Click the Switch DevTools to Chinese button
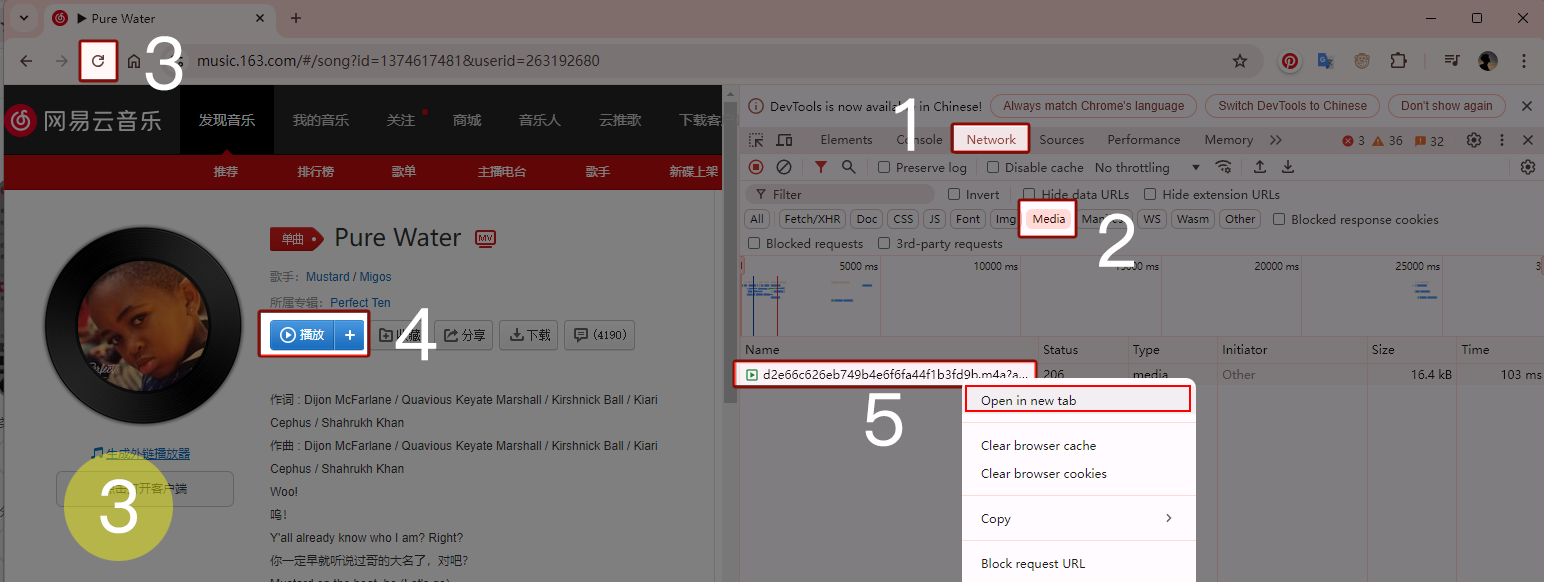1544x582 pixels. [x=1292, y=105]
